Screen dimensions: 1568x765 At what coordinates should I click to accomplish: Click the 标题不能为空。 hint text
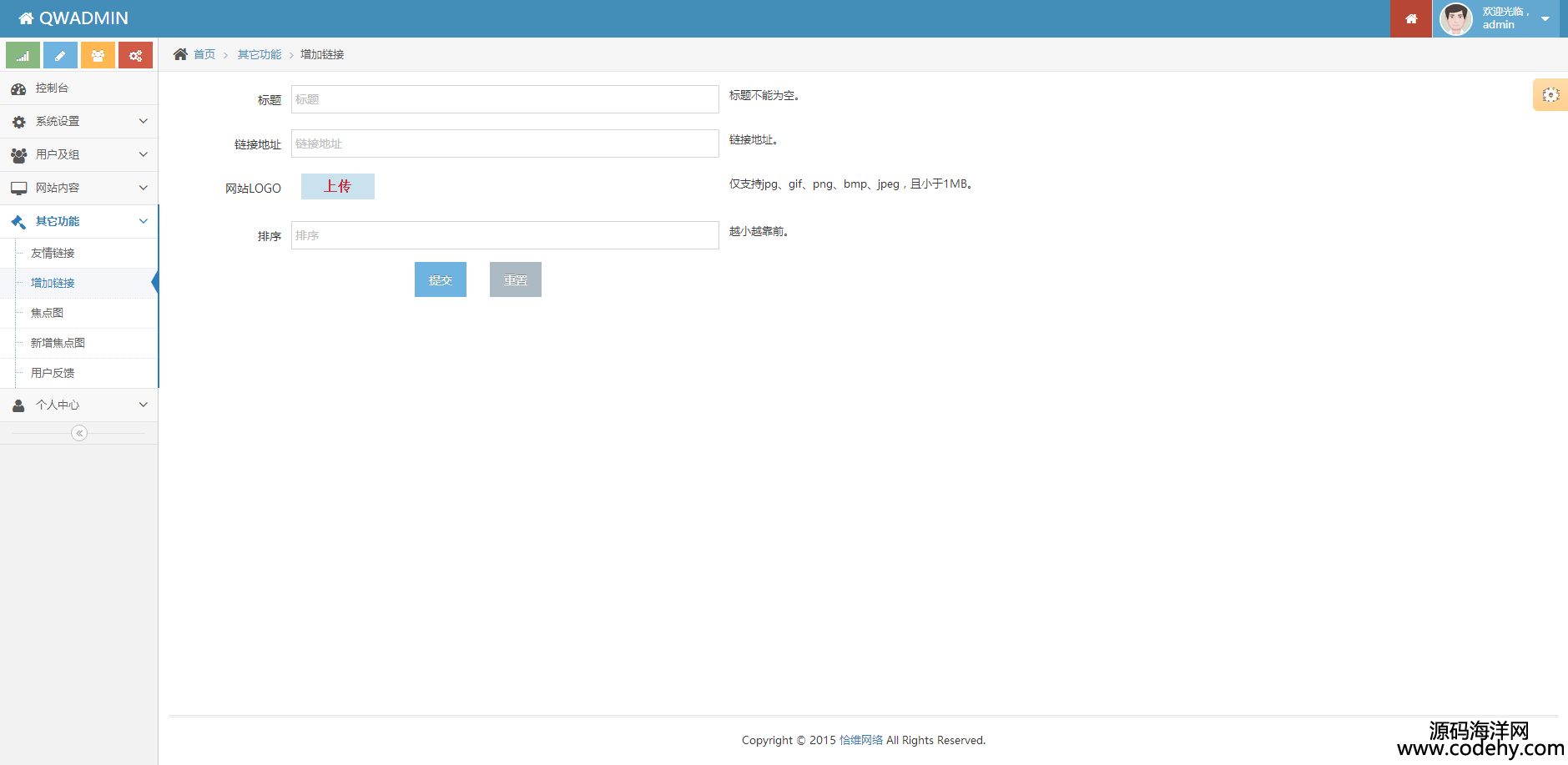[764, 96]
